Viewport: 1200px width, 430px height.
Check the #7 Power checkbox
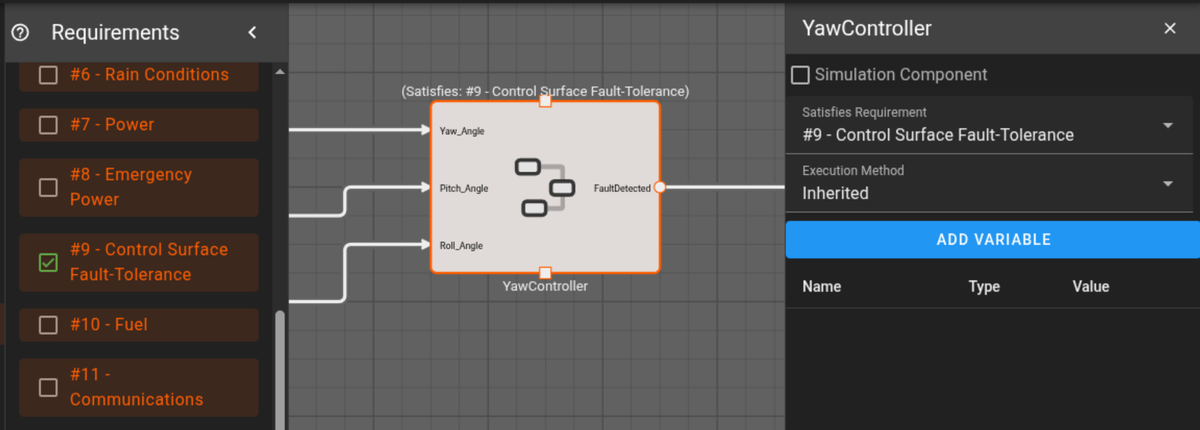pyautogui.click(x=48, y=125)
